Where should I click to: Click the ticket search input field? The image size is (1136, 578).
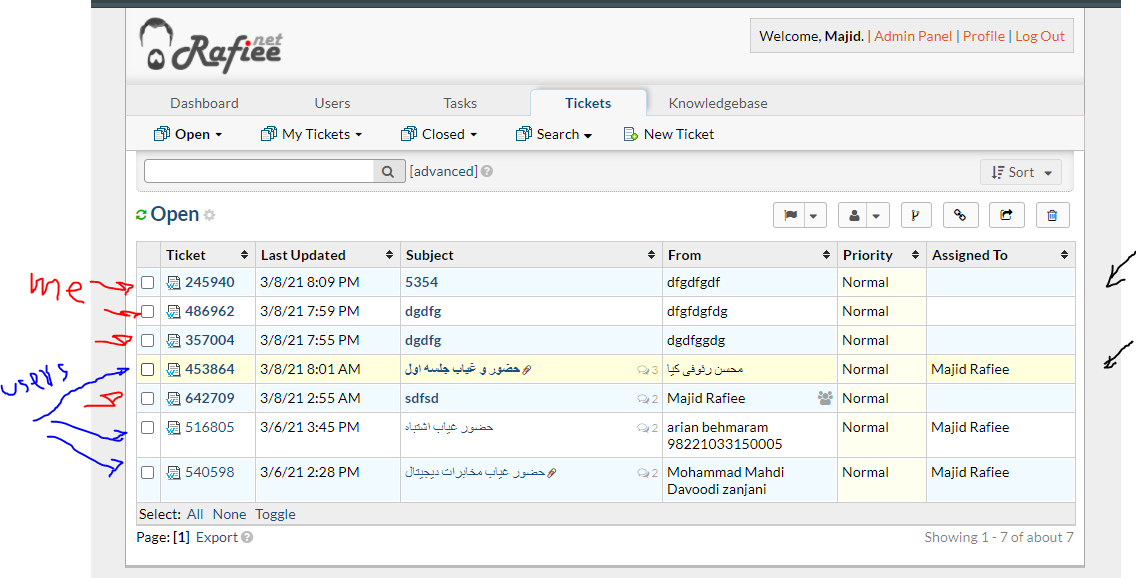point(259,172)
